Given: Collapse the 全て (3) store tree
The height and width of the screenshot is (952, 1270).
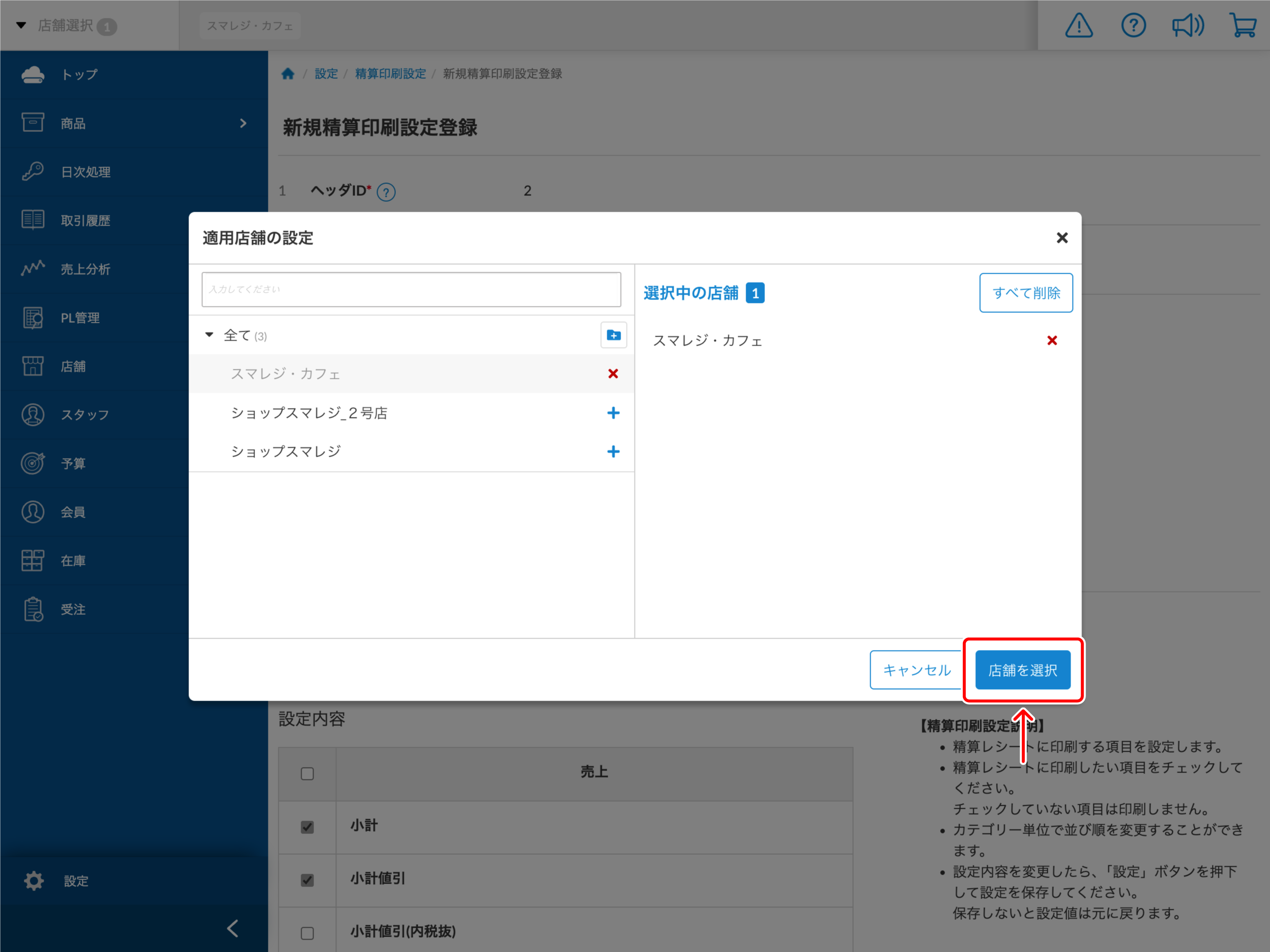Looking at the screenshot, I should pos(209,335).
